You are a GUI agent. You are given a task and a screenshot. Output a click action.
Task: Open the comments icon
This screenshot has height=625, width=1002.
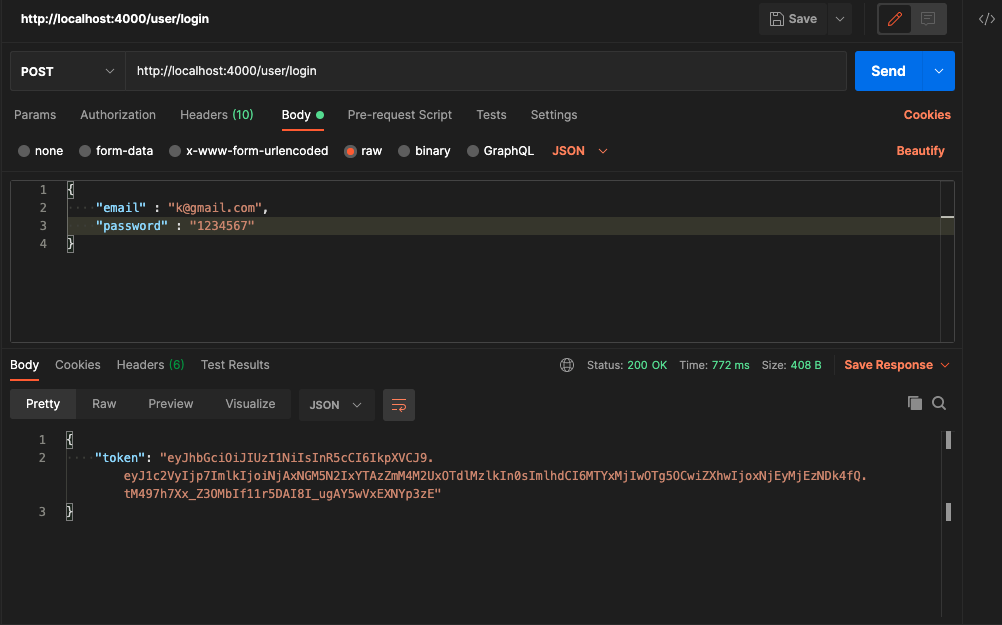(928, 19)
